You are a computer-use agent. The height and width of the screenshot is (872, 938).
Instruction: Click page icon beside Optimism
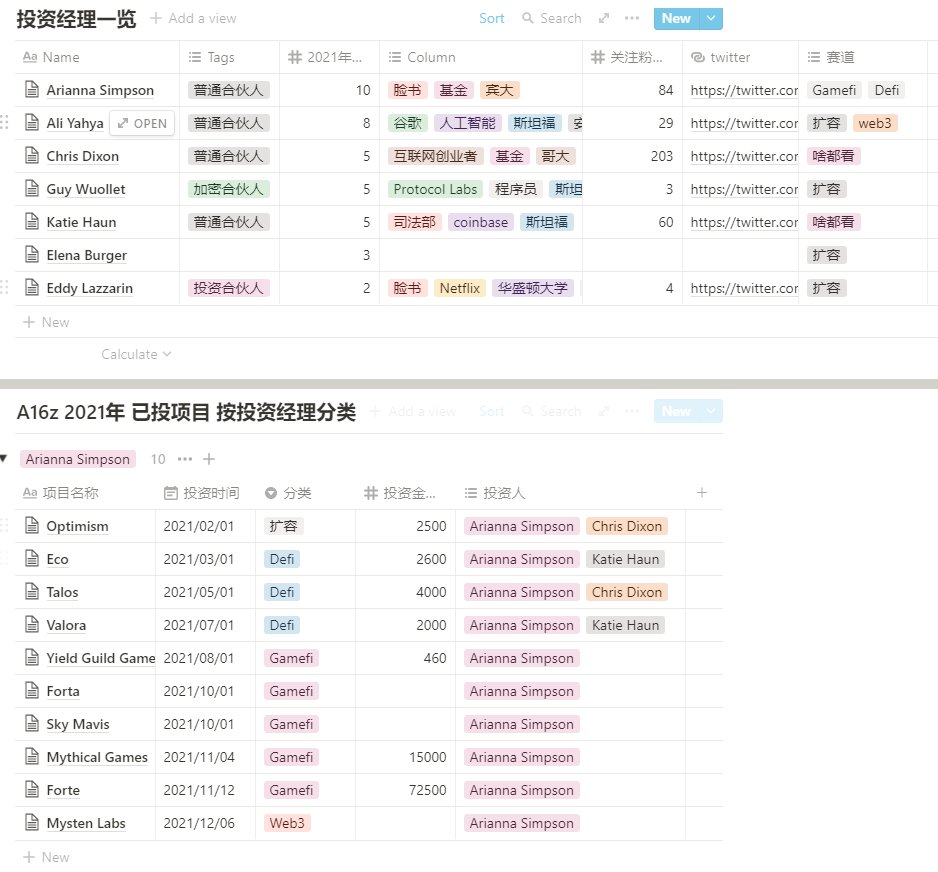tap(32, 525)
